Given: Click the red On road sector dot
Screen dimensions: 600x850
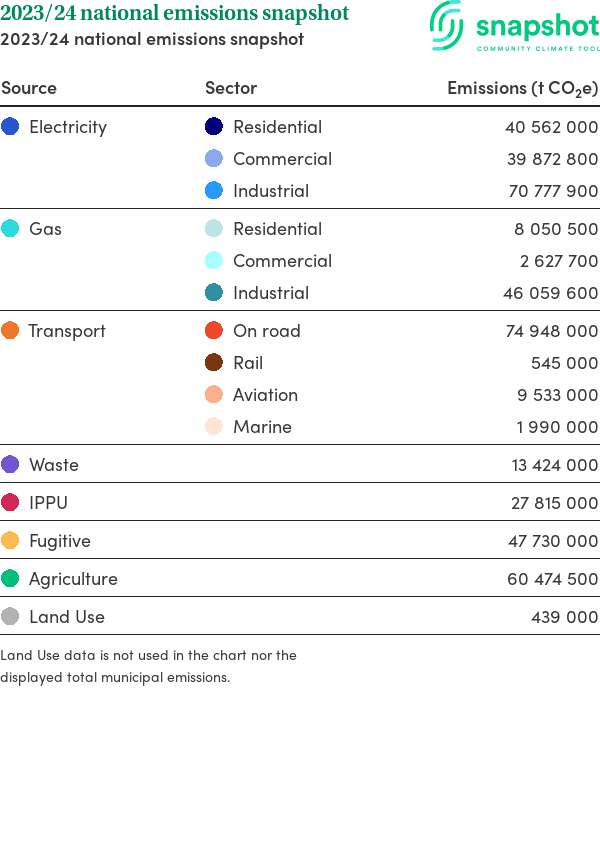Looking at the screenshot, I should click(x=214, y=331).
